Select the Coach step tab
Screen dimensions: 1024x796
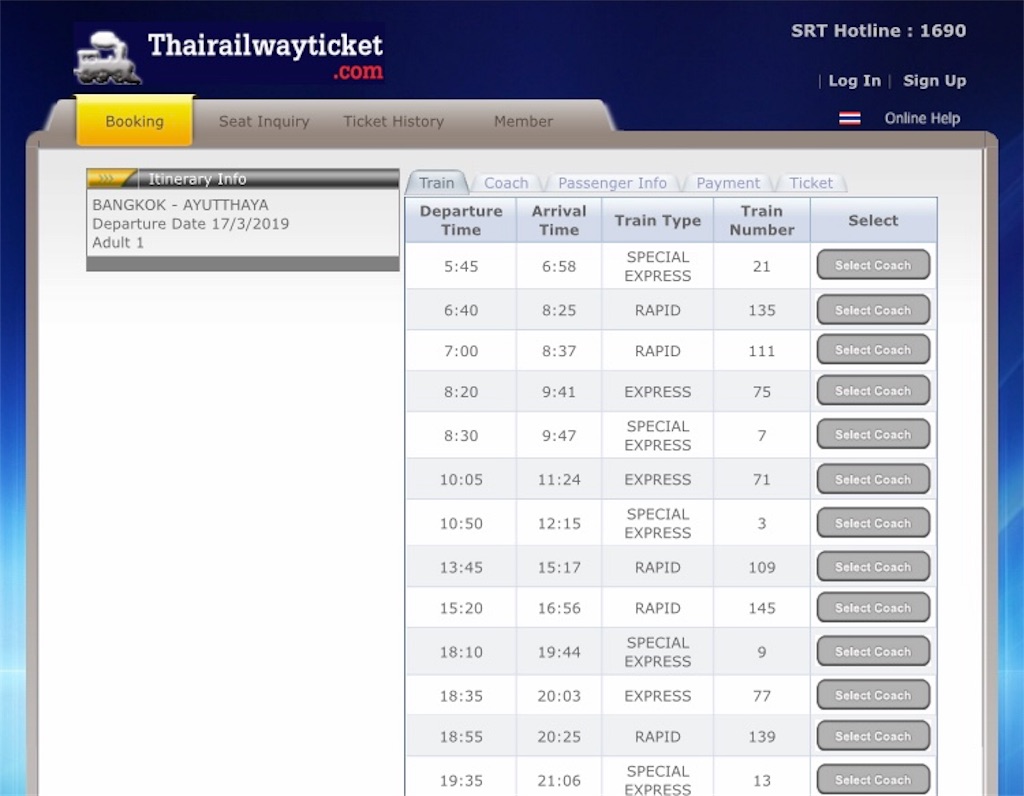point(506,183)
